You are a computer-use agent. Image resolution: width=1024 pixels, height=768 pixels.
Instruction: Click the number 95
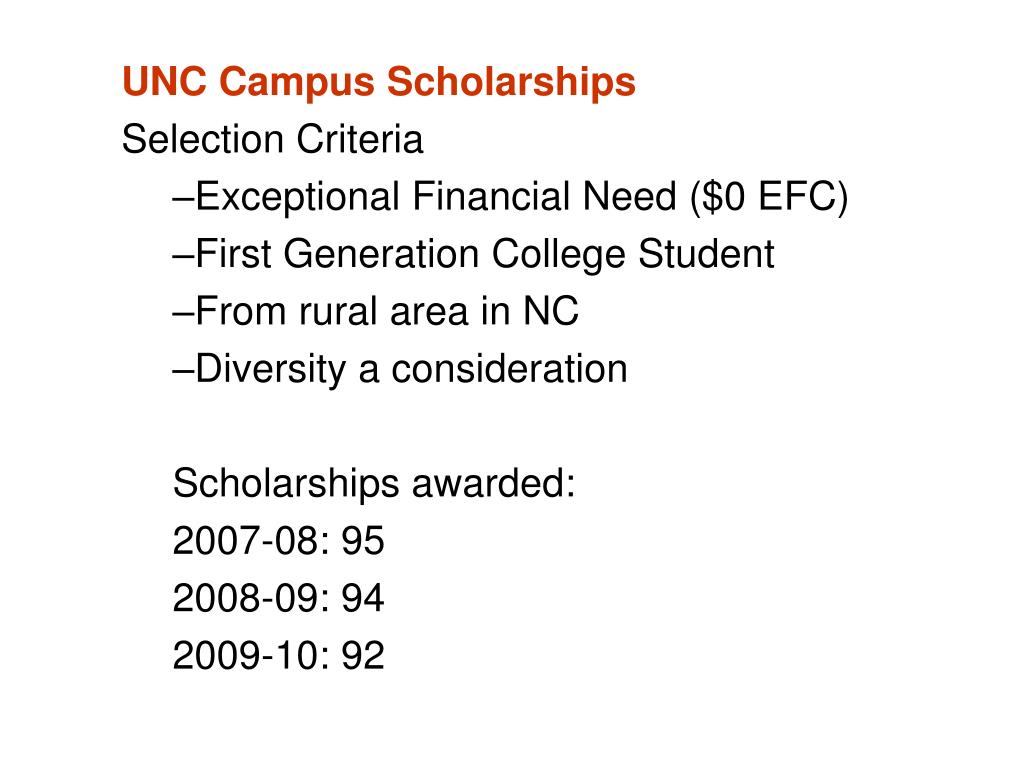(363, 541)
